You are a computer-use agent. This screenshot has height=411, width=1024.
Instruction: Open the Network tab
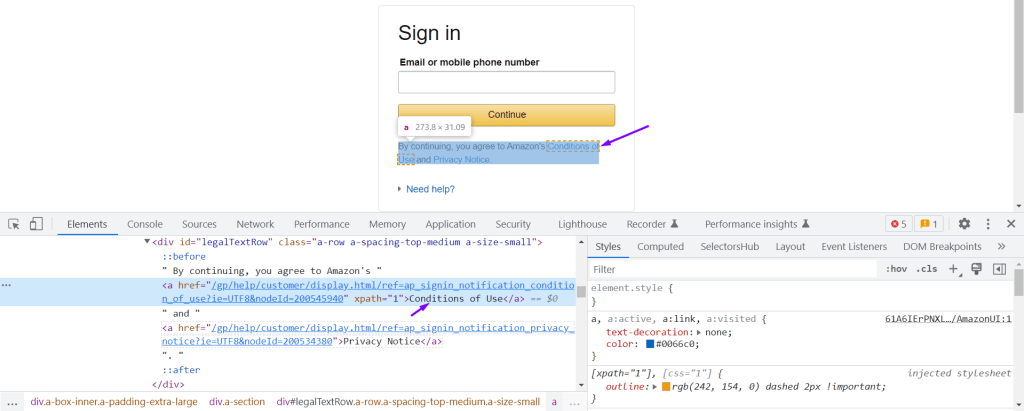coord(255,224)
